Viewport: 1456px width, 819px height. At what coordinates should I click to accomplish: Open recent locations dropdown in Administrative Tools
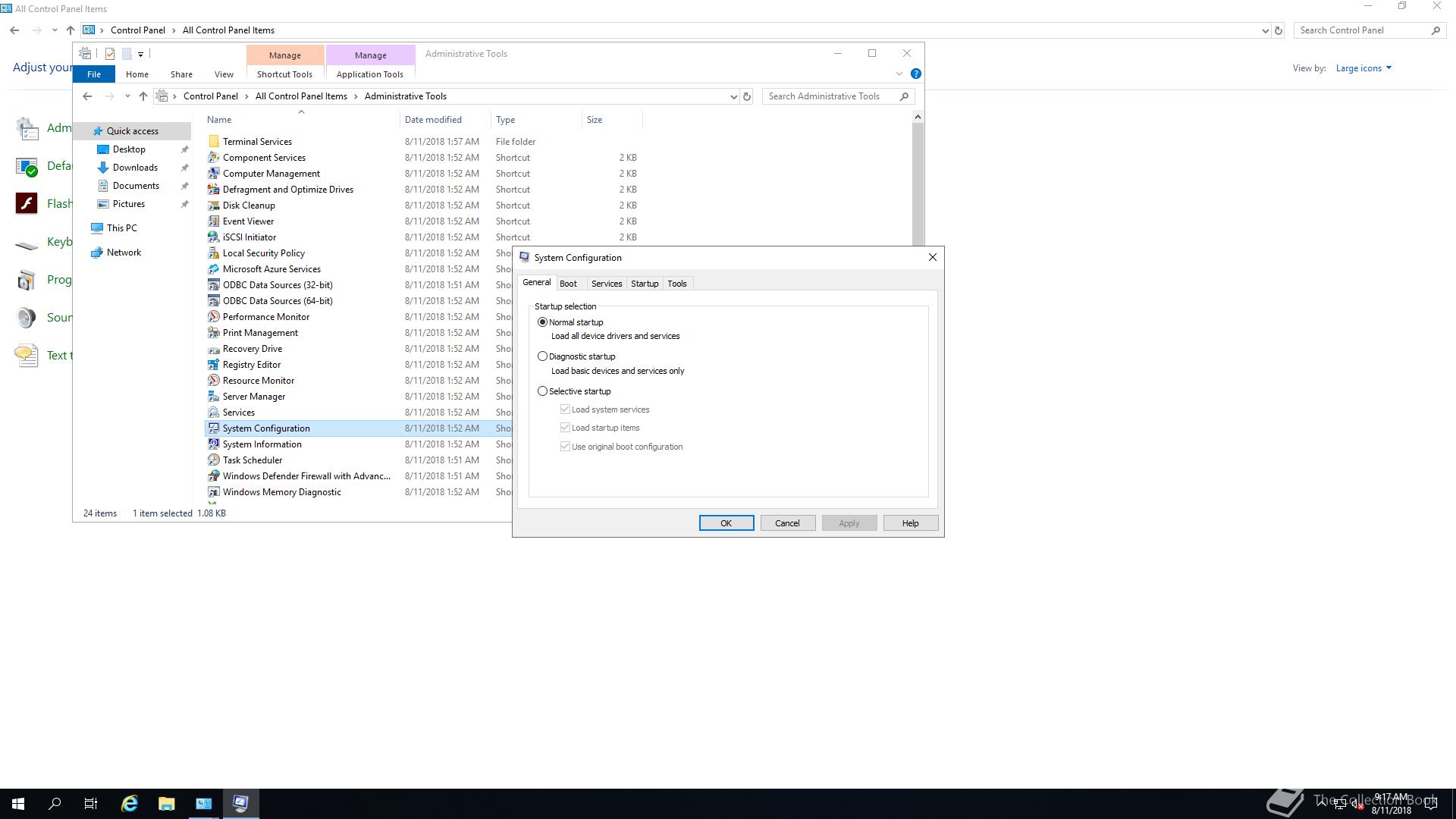click(127, 96)
